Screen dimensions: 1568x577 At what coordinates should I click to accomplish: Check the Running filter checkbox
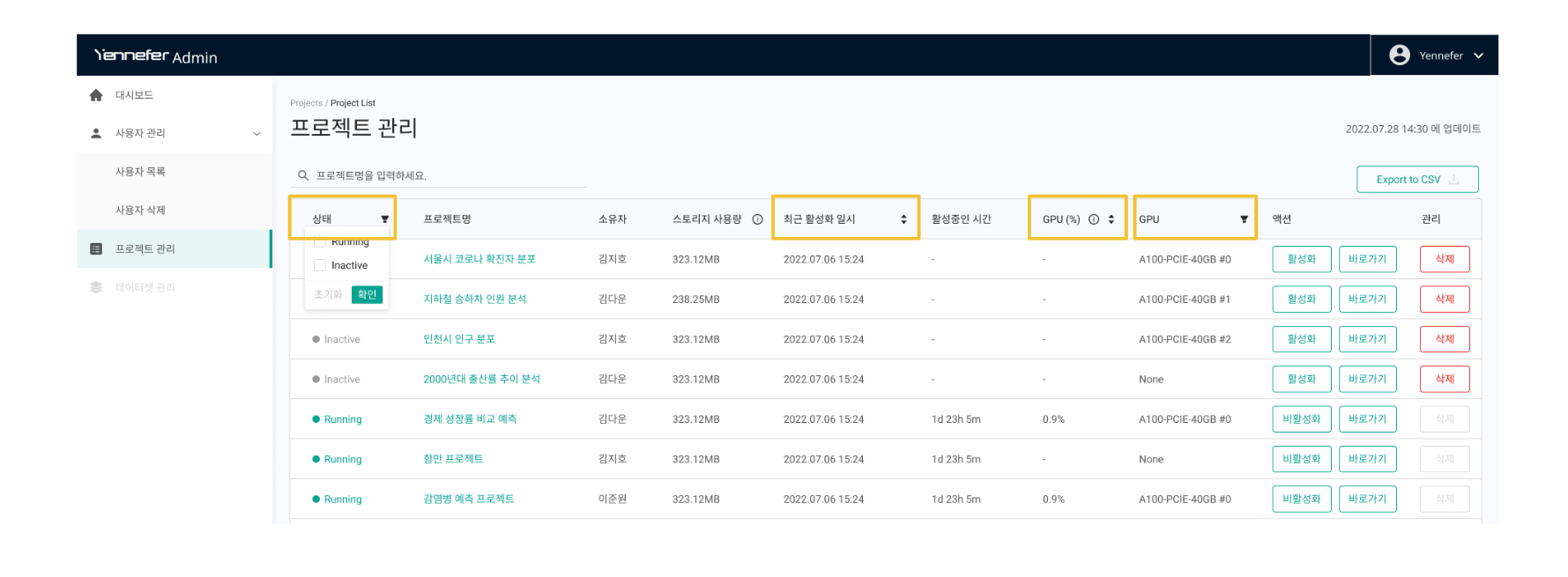coord(320,242)
